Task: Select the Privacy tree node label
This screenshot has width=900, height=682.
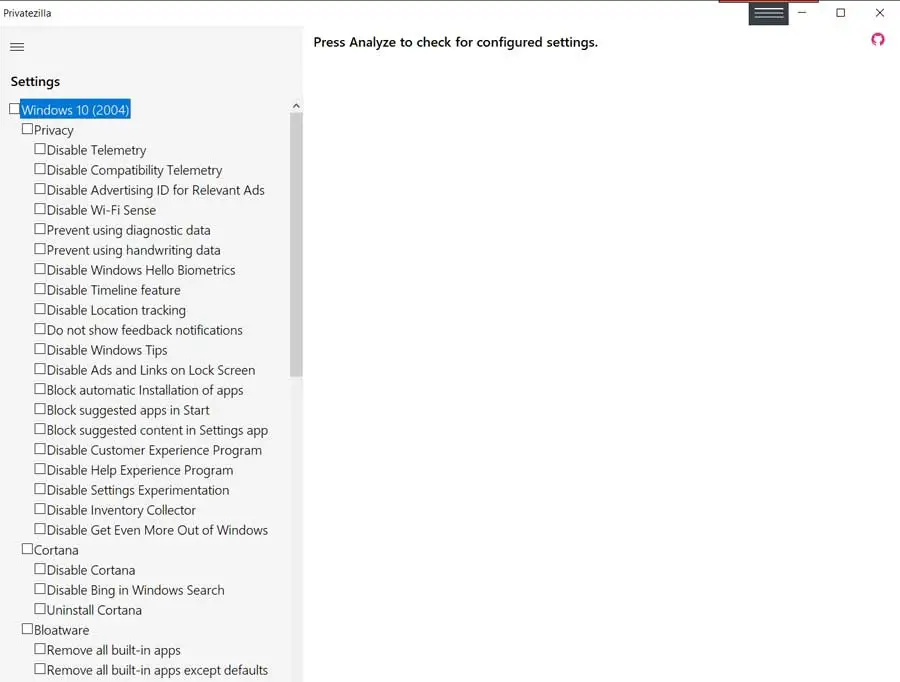Action: point(53,130)
